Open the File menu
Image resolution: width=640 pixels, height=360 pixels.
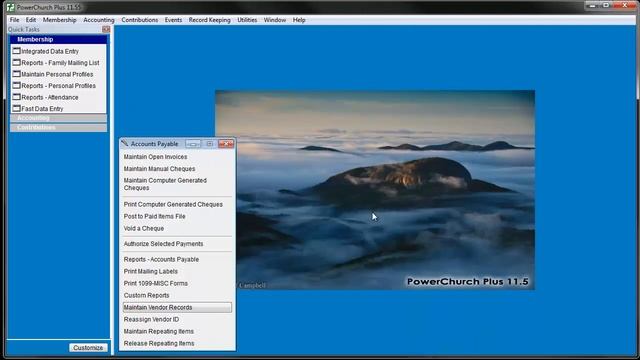14,20
